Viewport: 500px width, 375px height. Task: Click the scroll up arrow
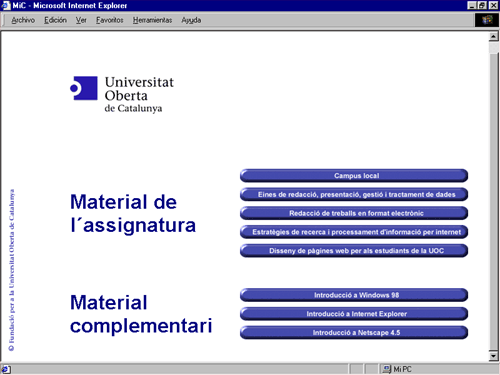494,36
